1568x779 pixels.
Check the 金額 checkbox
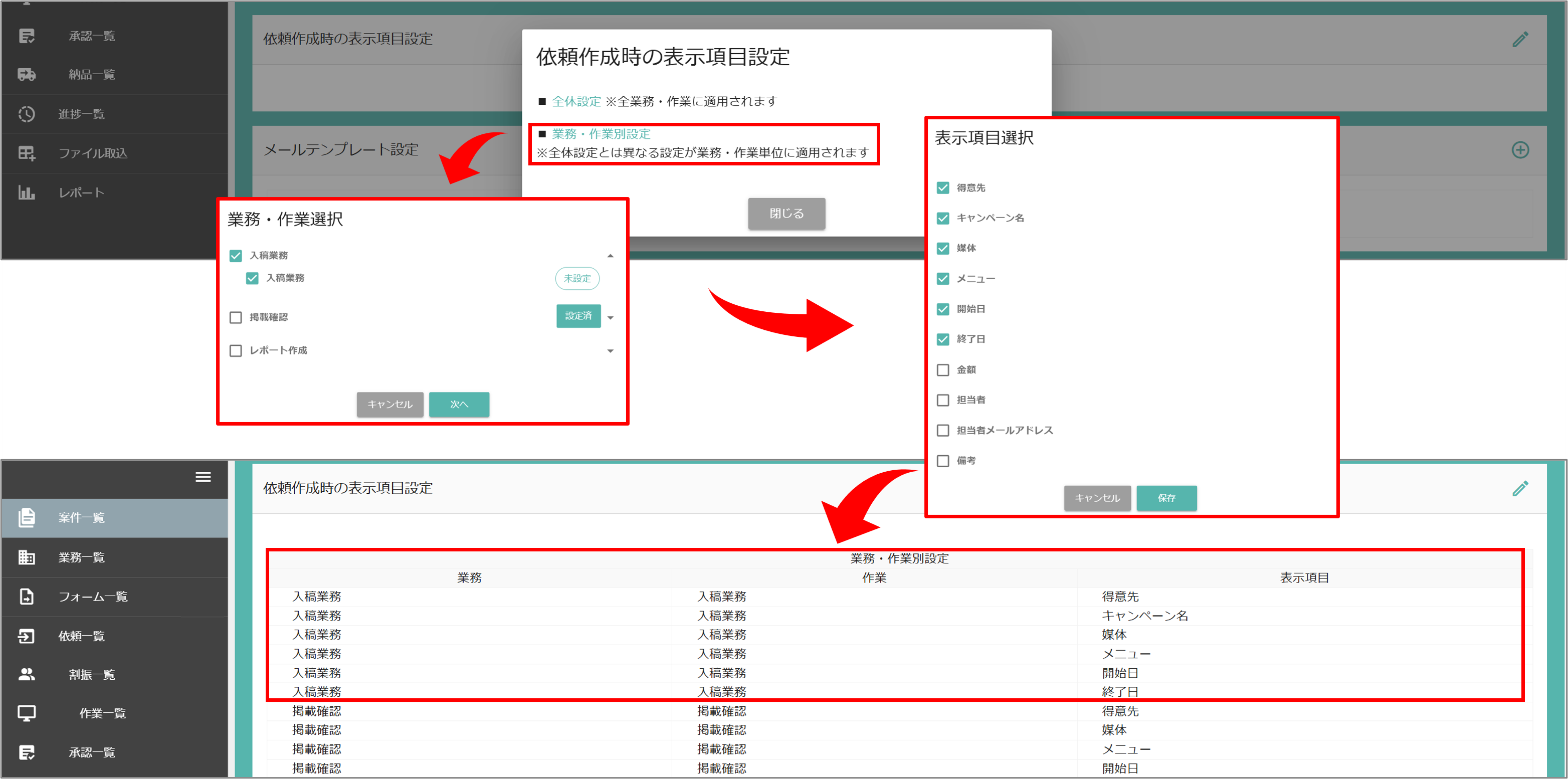pyautogui.click(x=943, y=369)
